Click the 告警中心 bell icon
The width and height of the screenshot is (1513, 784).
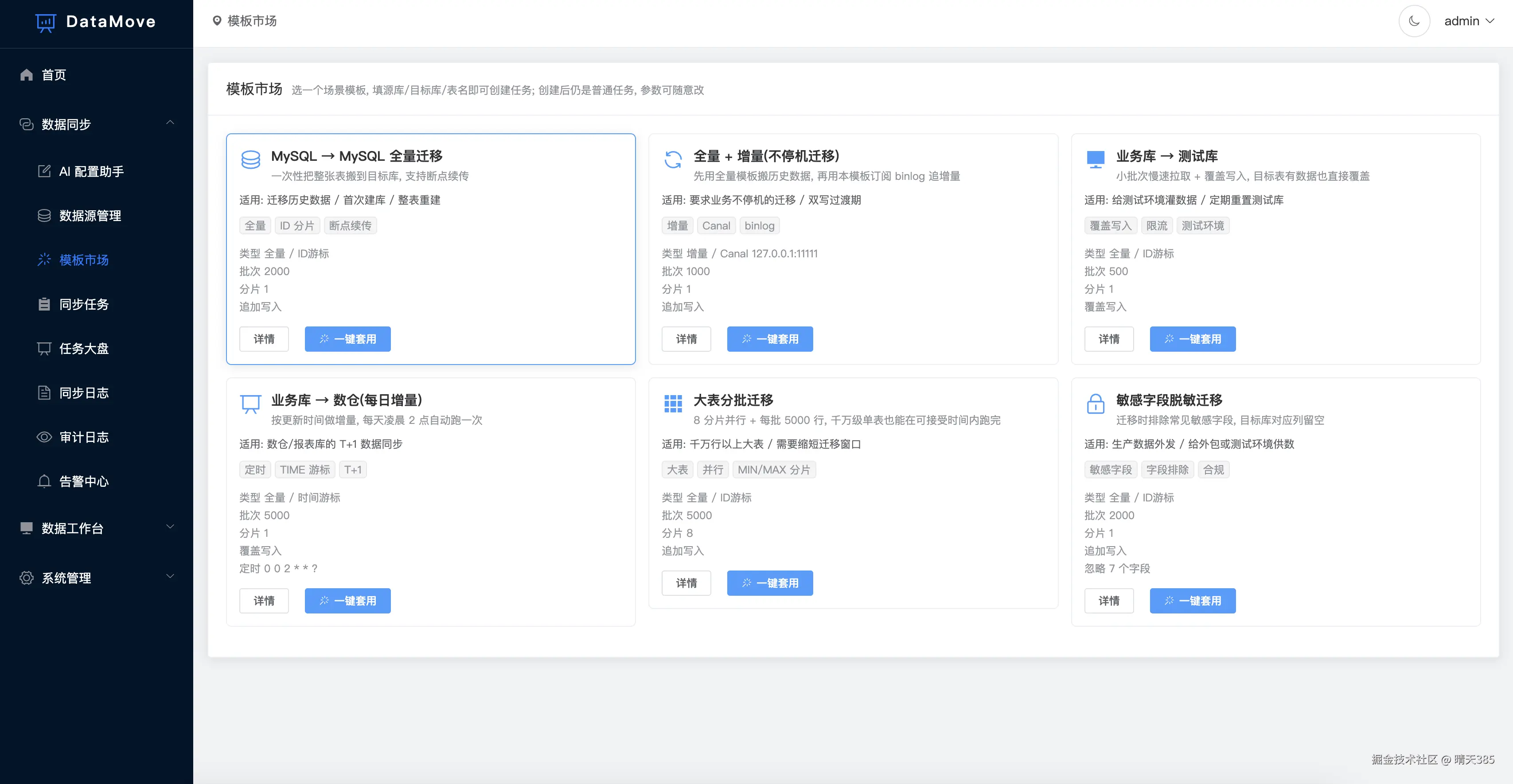(44, 481)
